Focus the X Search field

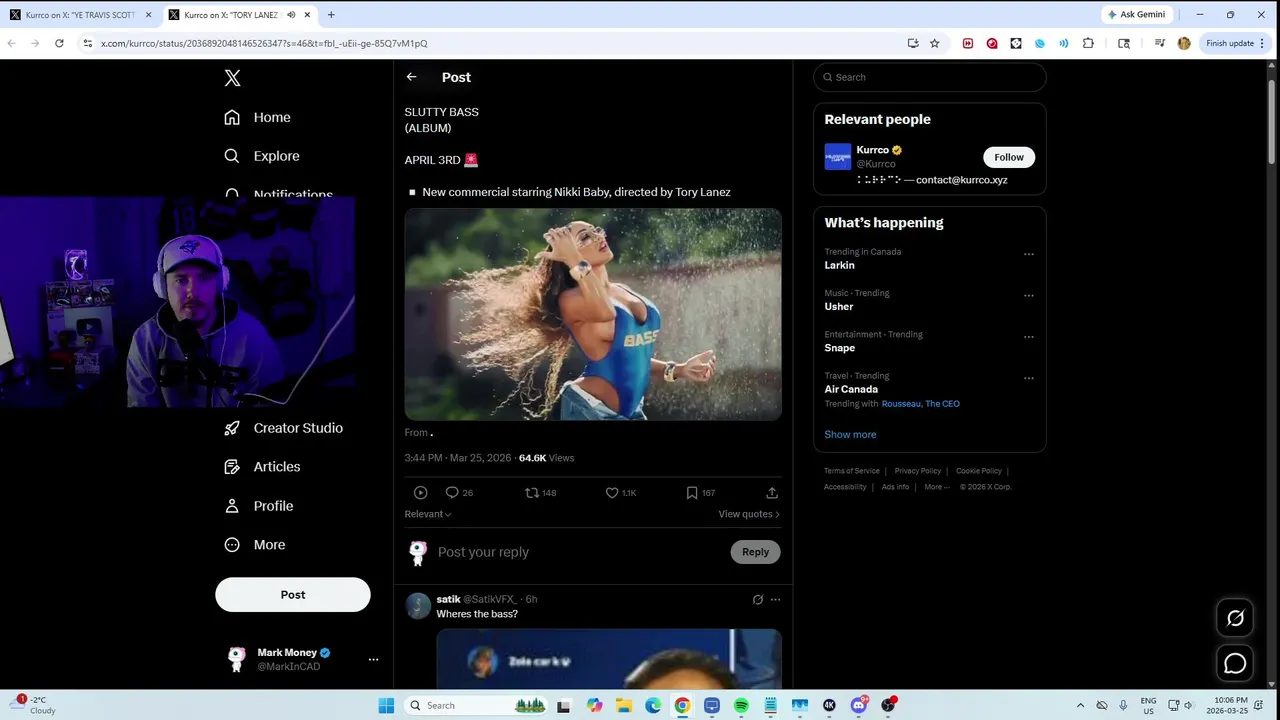pos(930,77)
